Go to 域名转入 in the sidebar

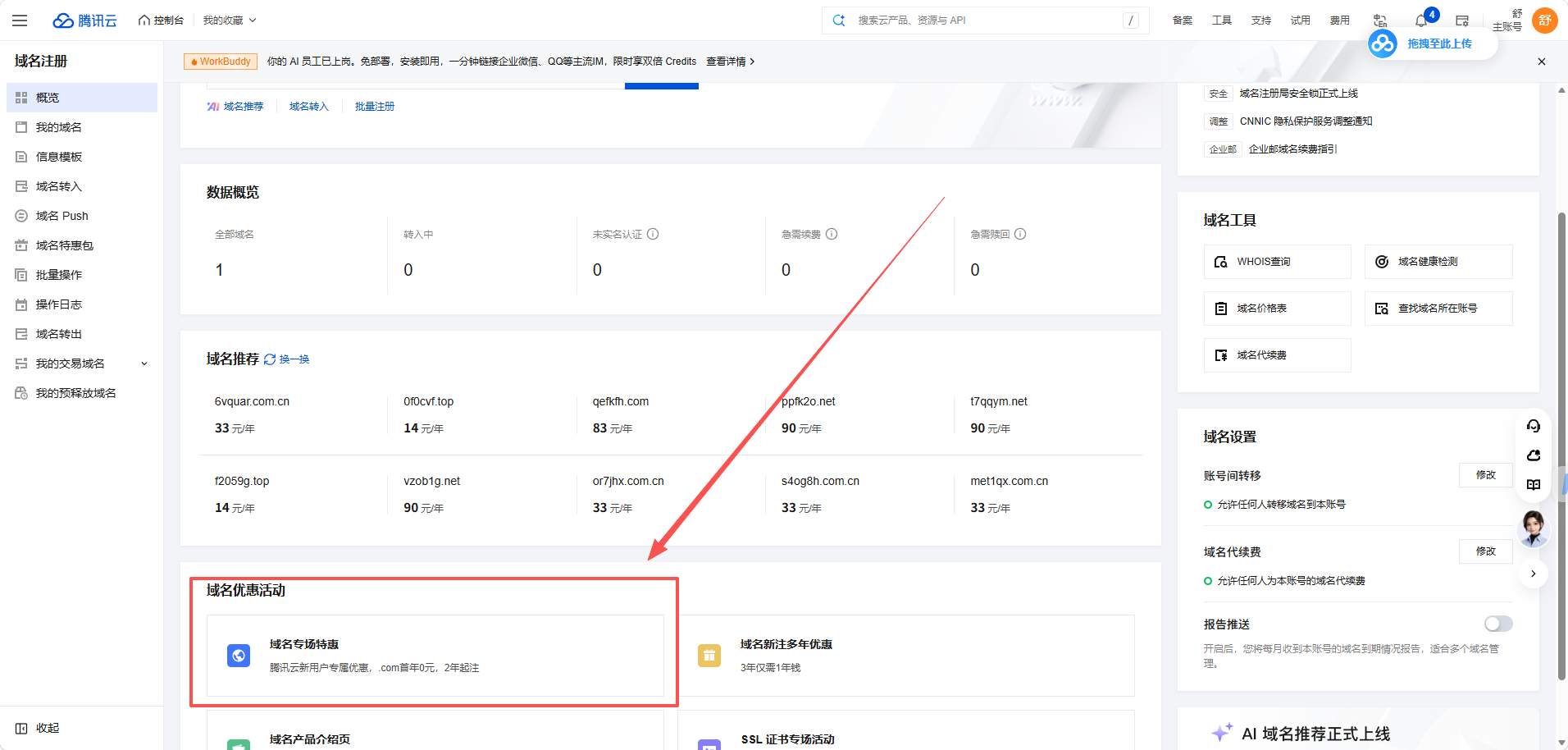pos(82,186)
